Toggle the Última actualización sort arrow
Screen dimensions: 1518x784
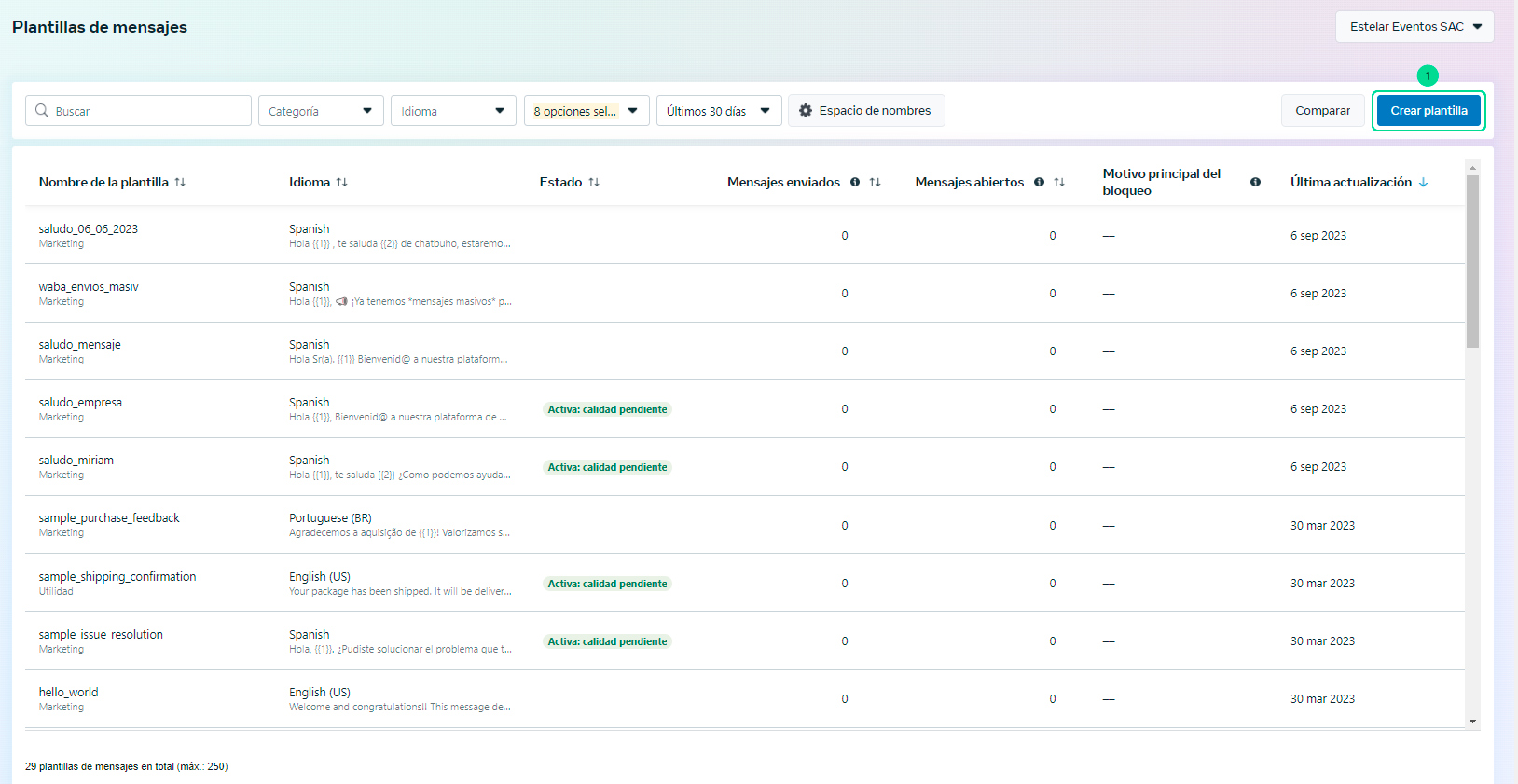pyautogui.click(x=1423, y=183)
